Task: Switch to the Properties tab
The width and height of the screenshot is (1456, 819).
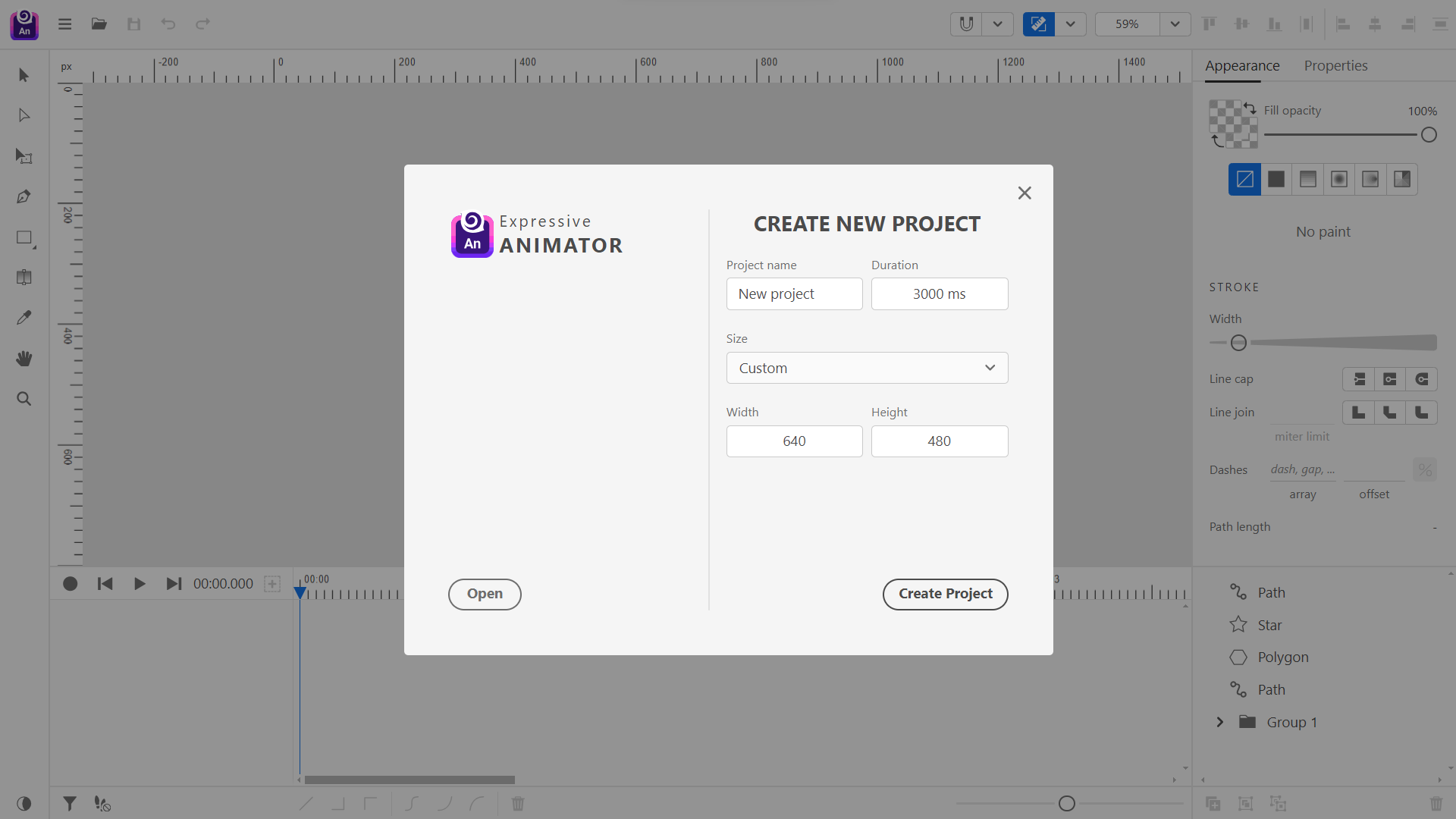Action: click(1335, 66)
